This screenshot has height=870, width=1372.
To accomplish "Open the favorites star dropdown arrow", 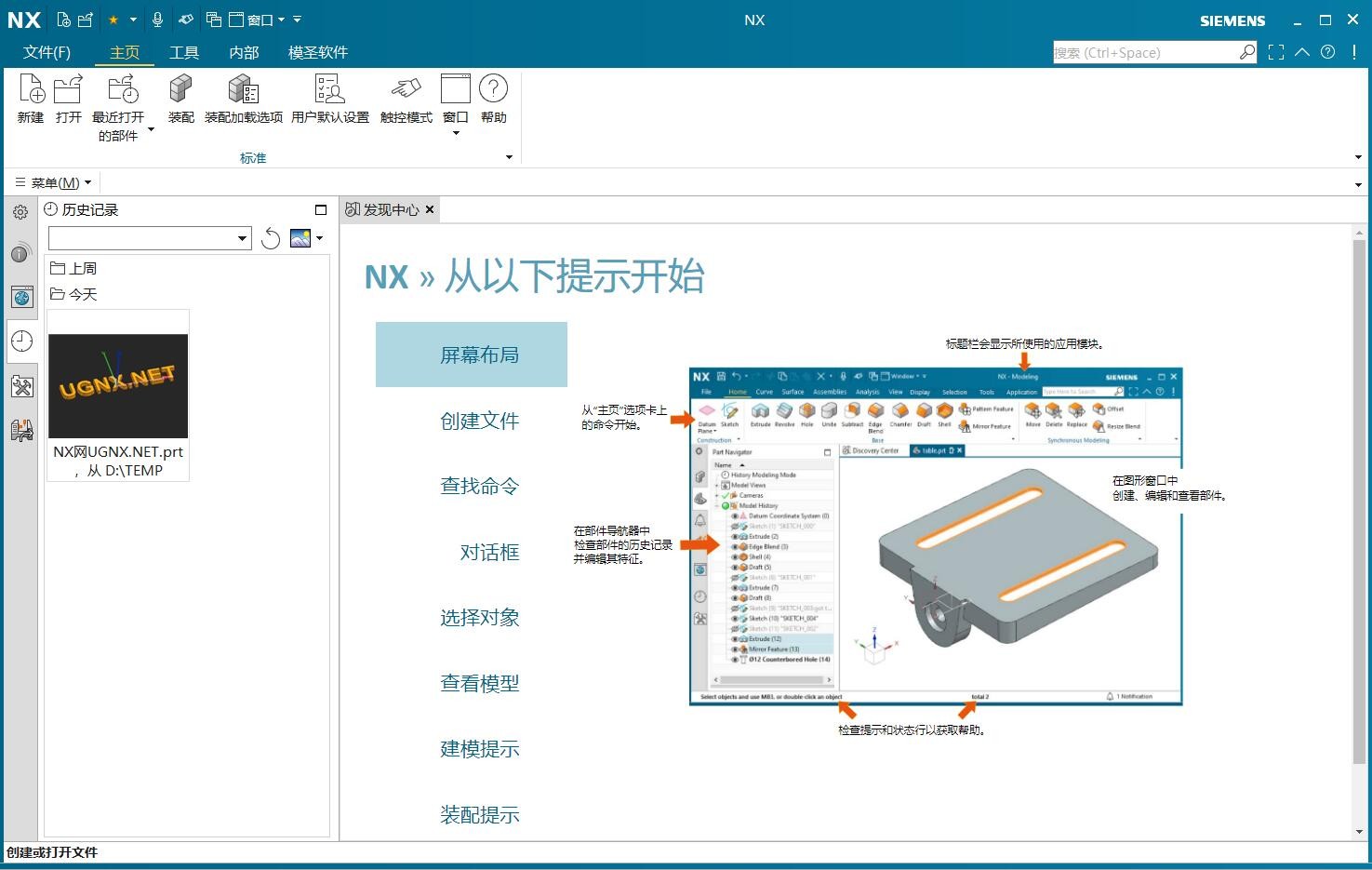I will click(133, 20).
